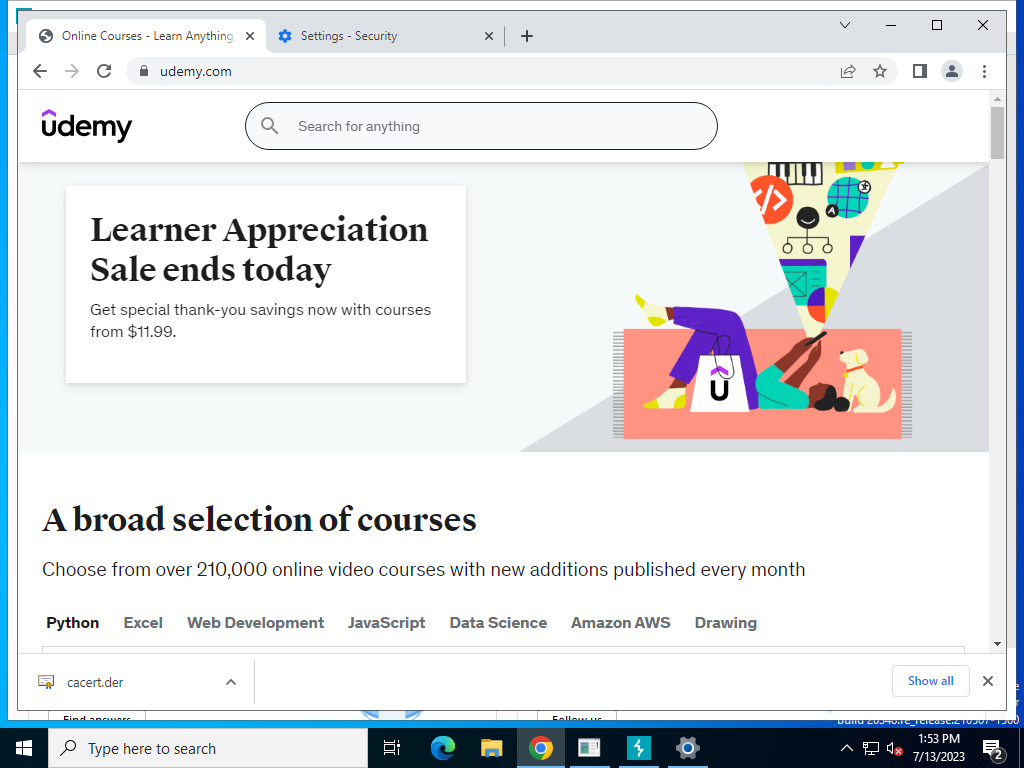Viewport: 1024px width, 768px height.
Task: Open the Chrome profile avatar
Action: pyautogui.click(x=952, y=71)
